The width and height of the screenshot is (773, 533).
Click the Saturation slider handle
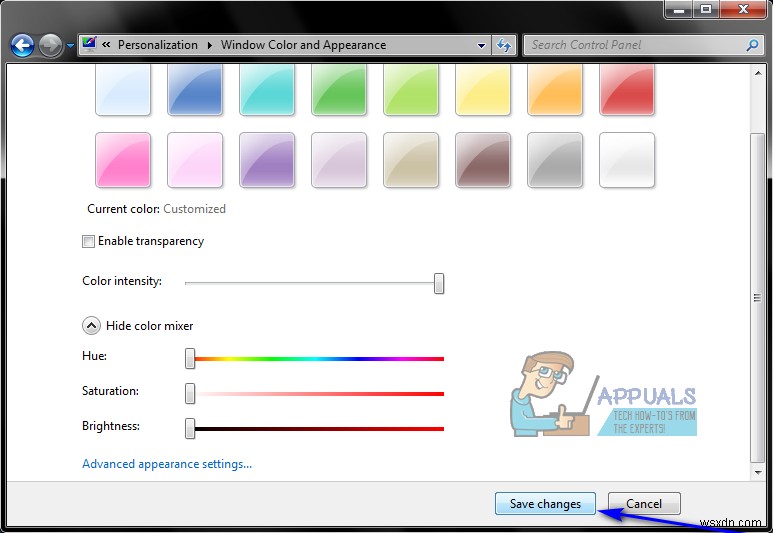click(190, 393)
